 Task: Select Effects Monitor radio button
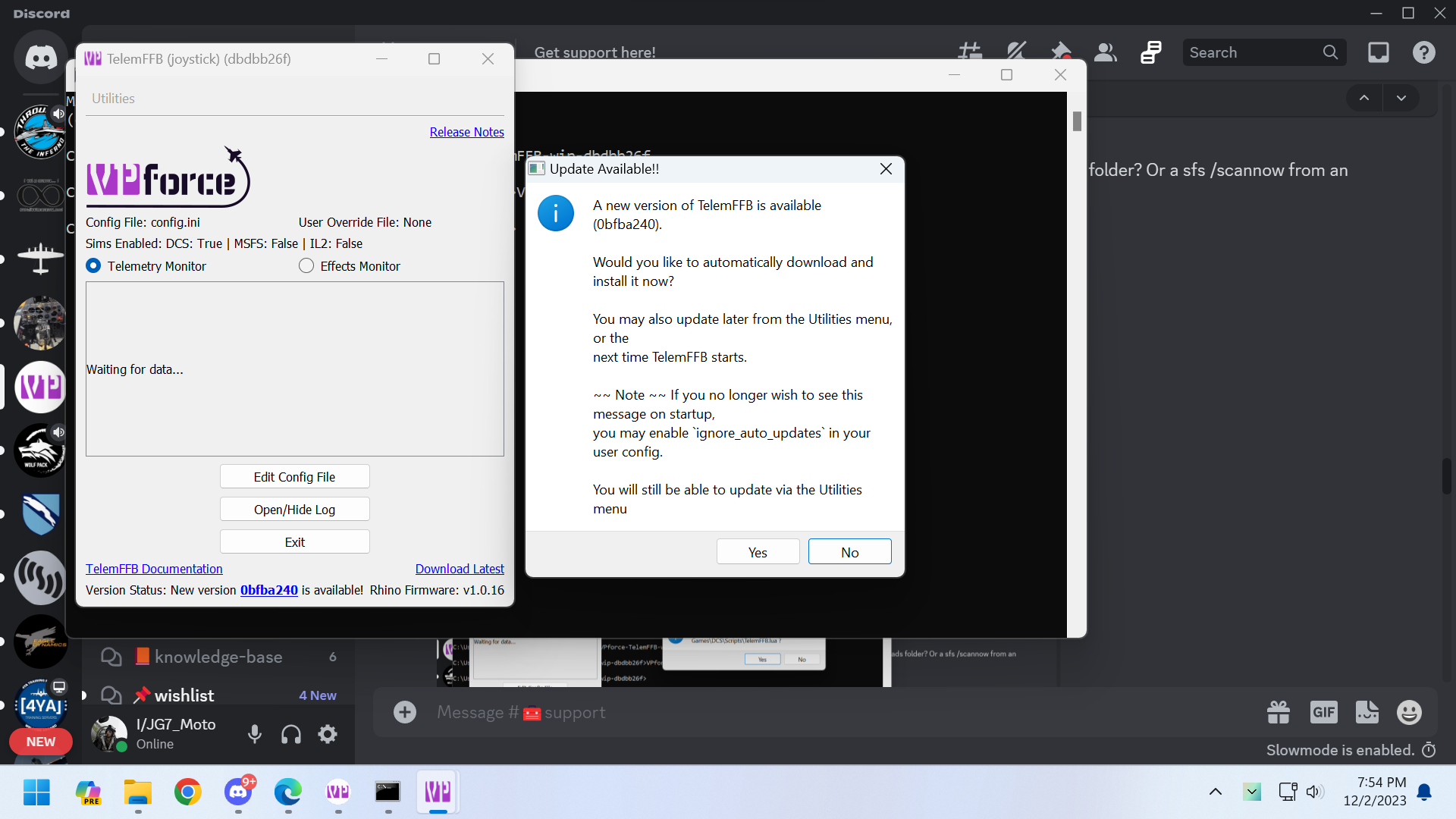306,266
